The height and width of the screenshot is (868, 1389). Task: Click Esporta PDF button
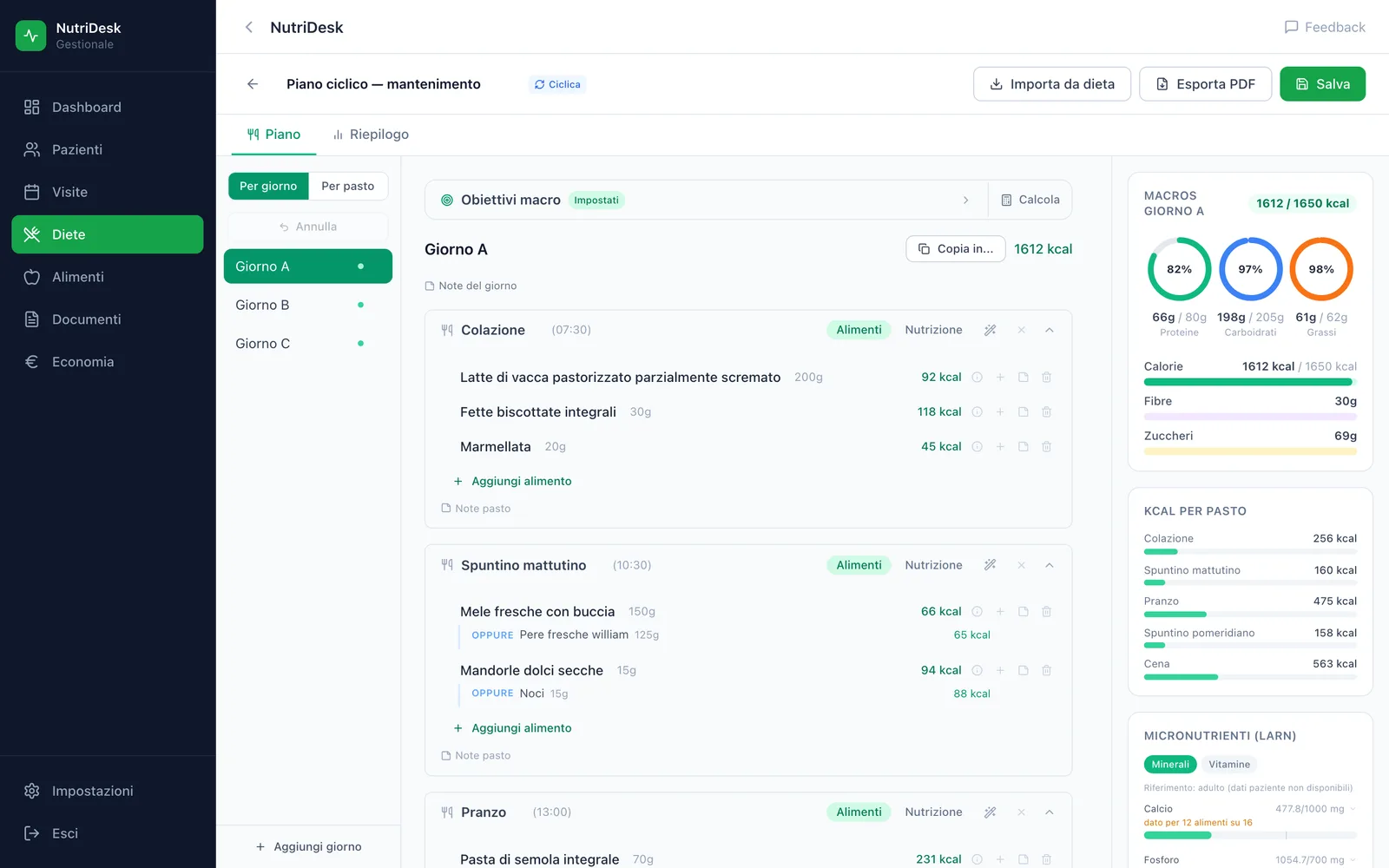tap(1206, 84)
